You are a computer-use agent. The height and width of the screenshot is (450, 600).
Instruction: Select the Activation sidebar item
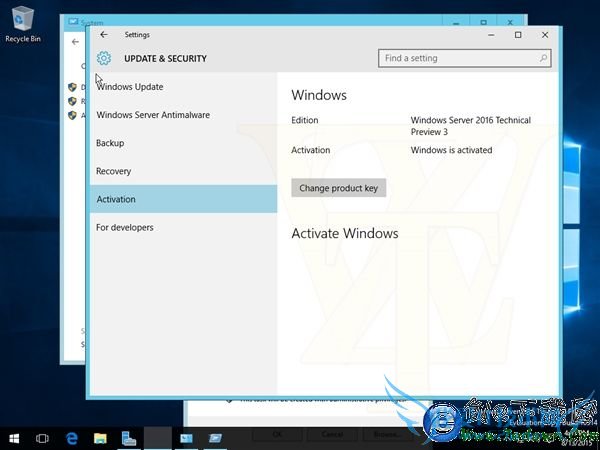click(183, 199)
